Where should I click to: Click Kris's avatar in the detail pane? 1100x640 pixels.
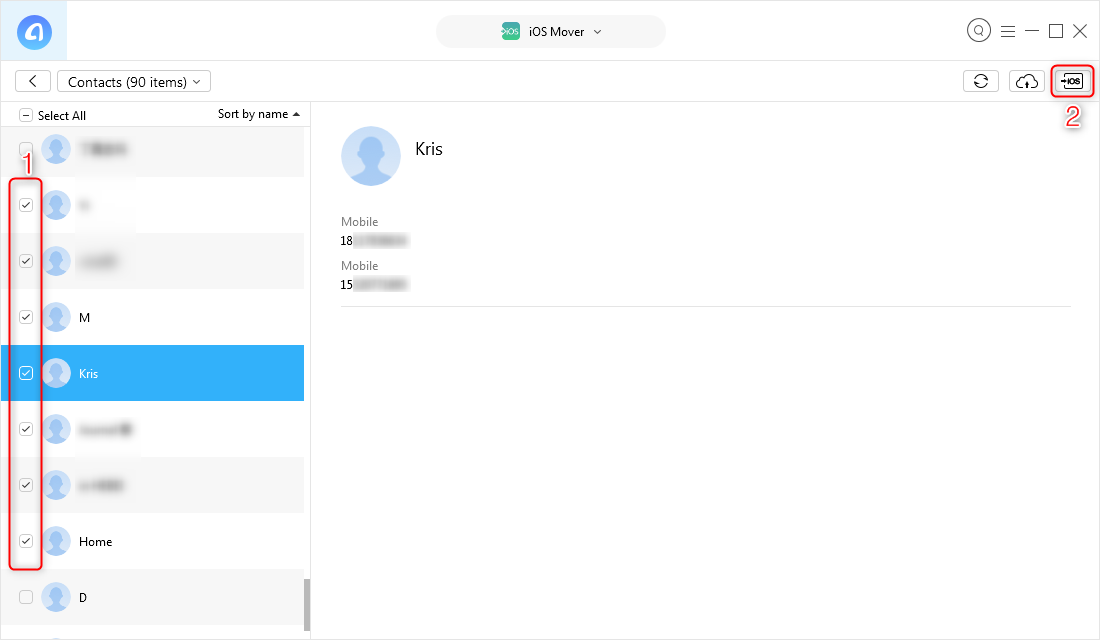pyautogui.click(x=371, y=156)
